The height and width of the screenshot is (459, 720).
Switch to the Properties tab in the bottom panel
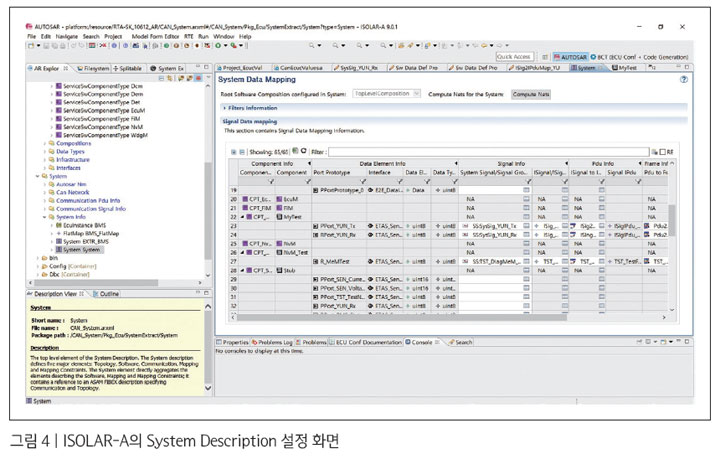[x=232, y=342]
